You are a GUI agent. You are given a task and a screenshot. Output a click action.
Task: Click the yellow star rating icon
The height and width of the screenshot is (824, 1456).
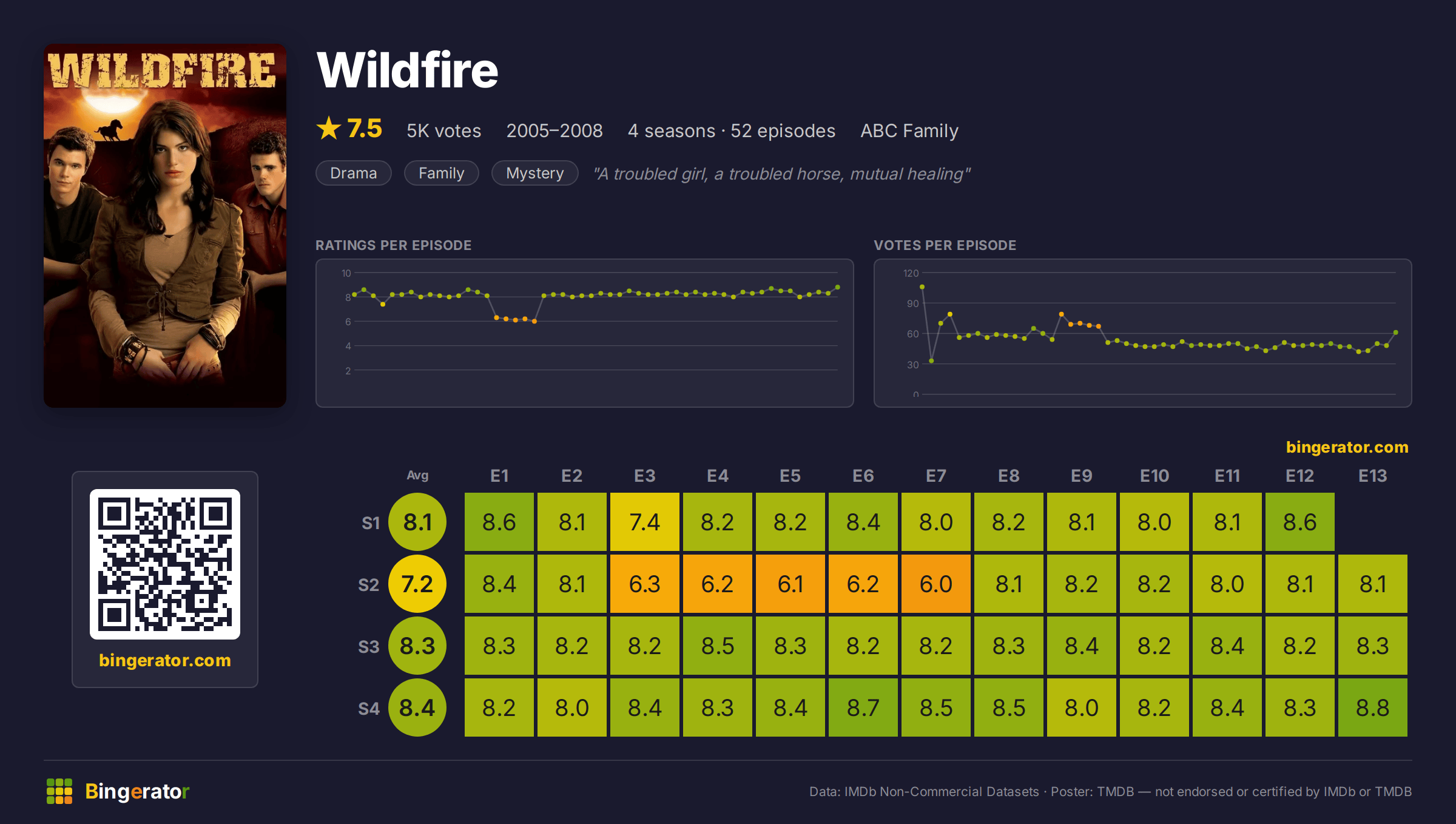click(x=329, y=129)
